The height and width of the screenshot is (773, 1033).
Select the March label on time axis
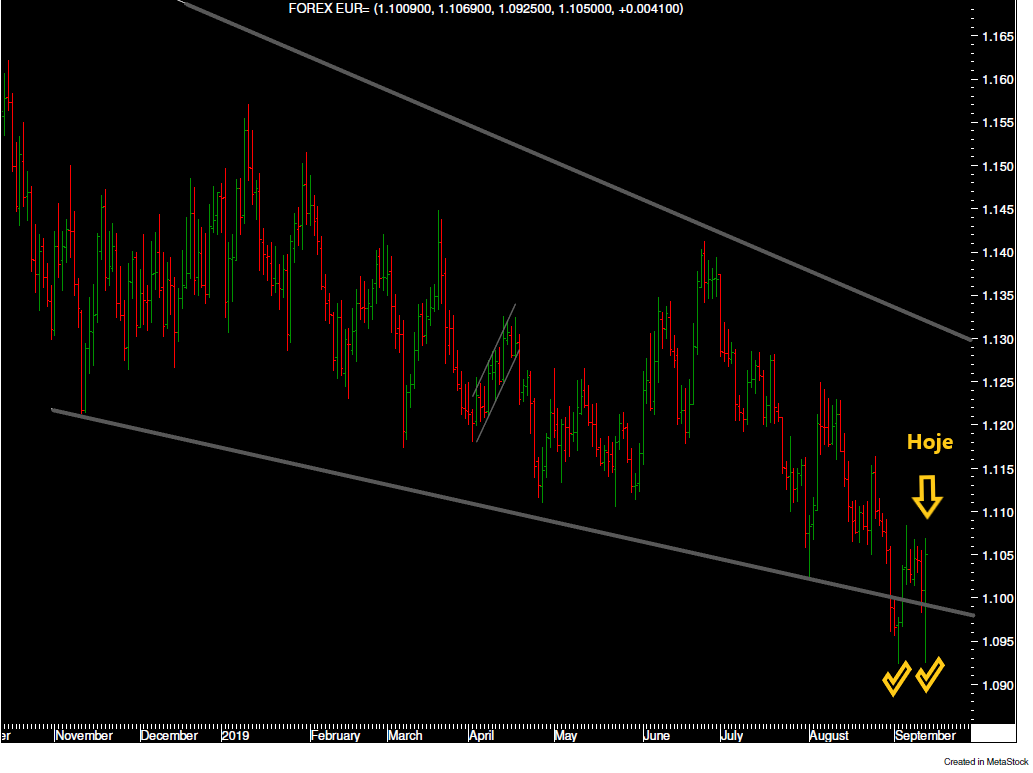click(405, 735)
